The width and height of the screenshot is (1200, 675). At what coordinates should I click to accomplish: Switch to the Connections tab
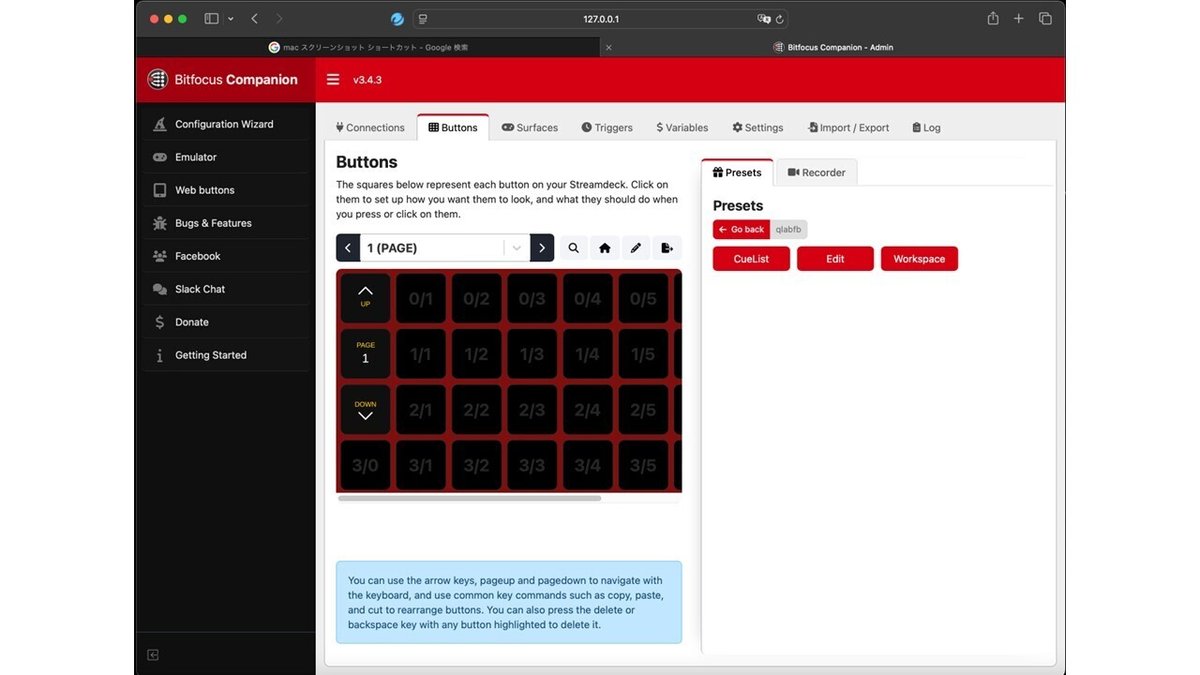370,128
